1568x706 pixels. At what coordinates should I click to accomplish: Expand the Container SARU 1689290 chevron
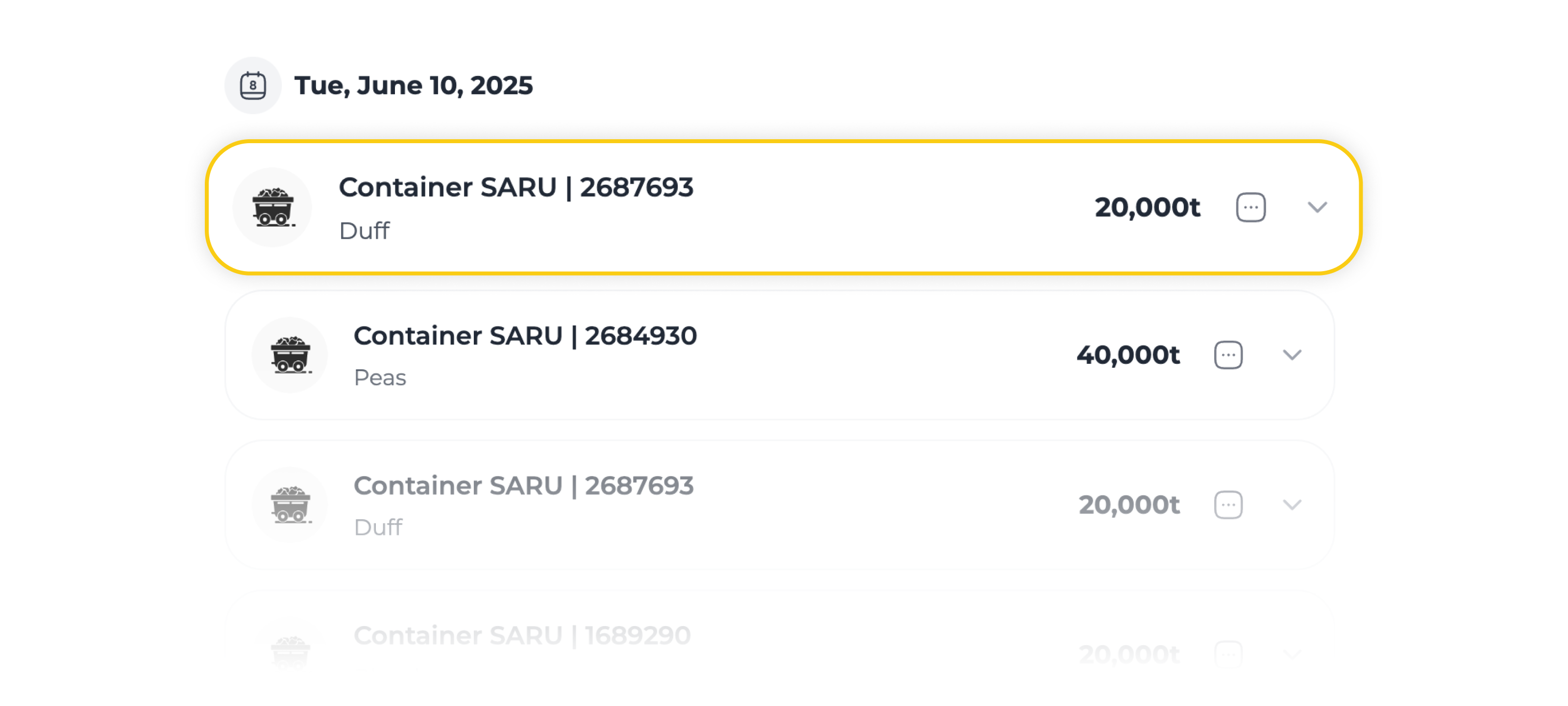[x=1292, y=654]
